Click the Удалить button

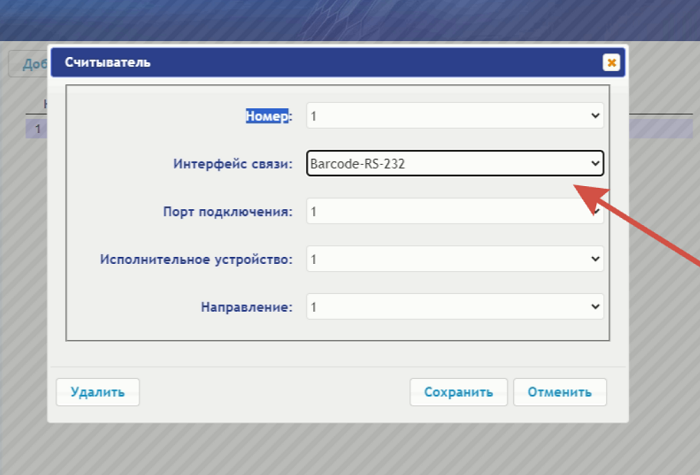[x=98, y=392]
